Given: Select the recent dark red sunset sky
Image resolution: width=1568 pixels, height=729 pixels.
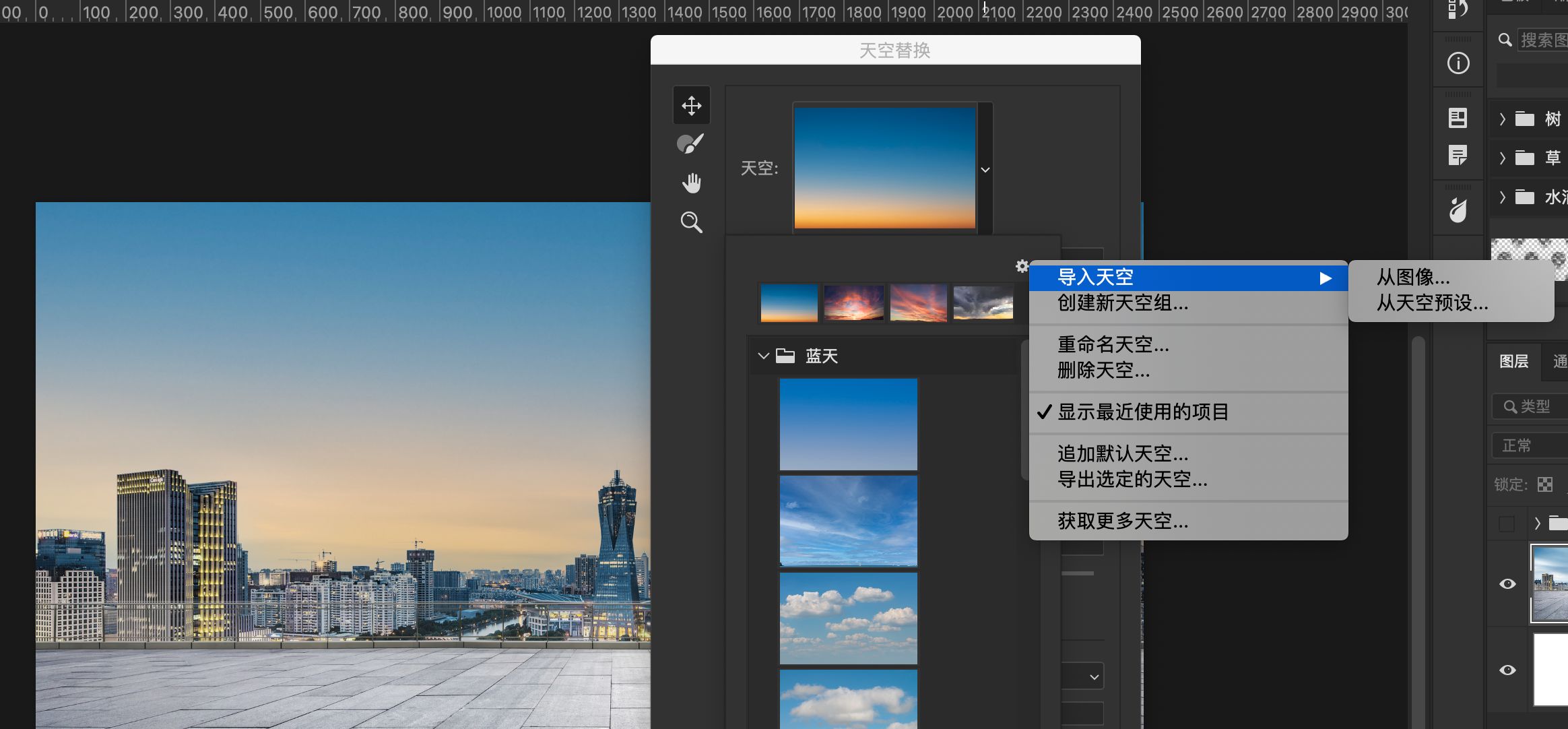Looking at the screenshot, I should [x=853, y=303].
